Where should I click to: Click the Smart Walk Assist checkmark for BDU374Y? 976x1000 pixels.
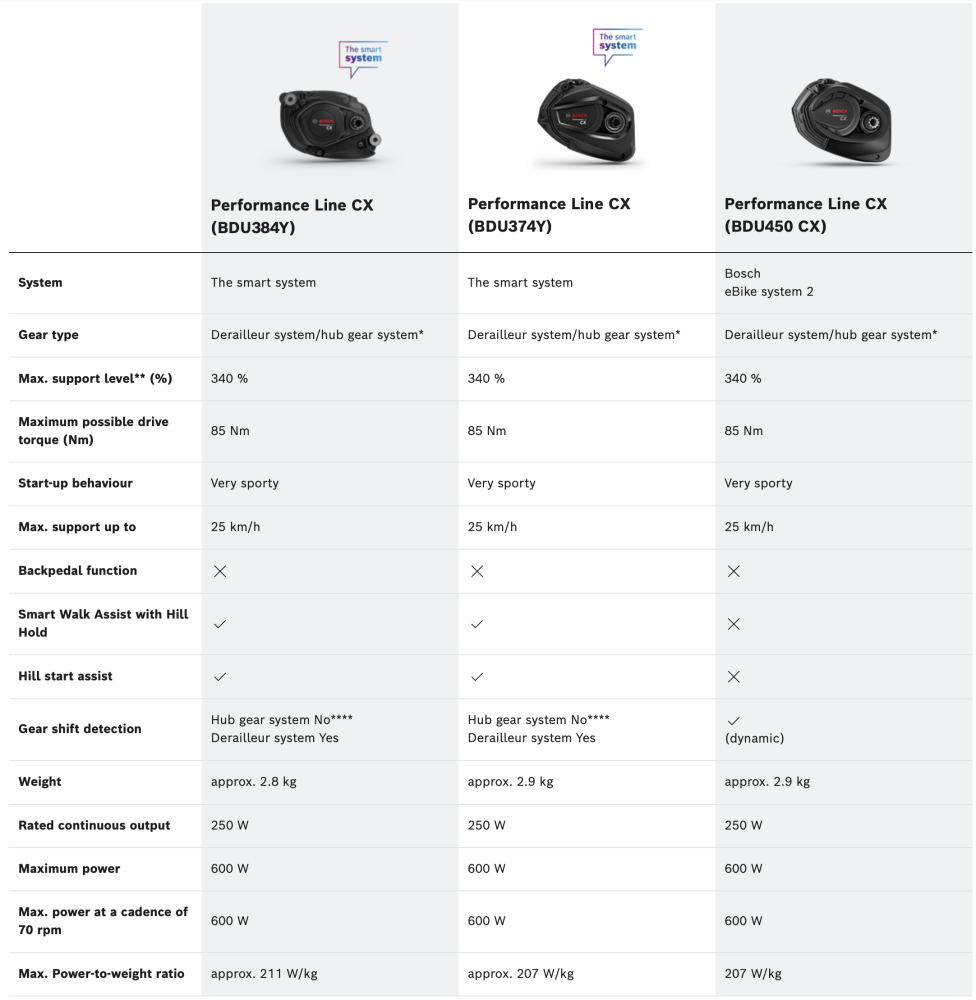(477, 624)
